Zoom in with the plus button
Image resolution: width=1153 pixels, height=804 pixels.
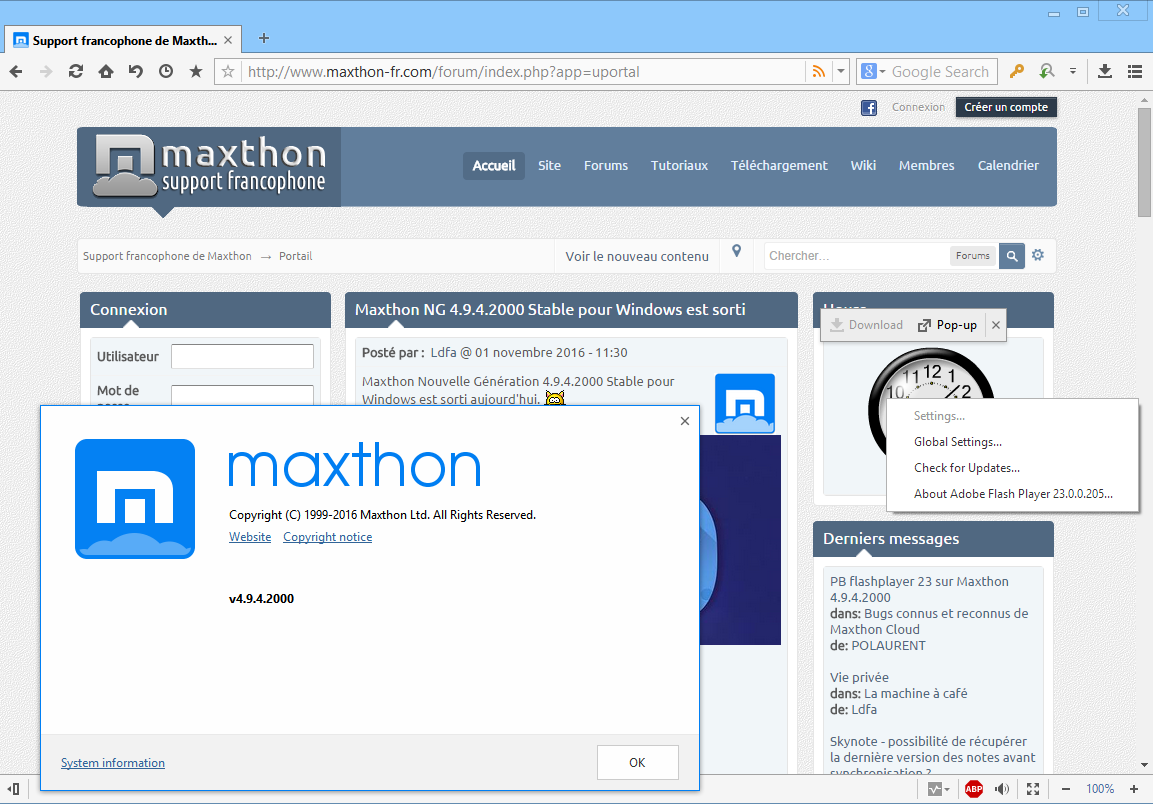coord(1134,789)
